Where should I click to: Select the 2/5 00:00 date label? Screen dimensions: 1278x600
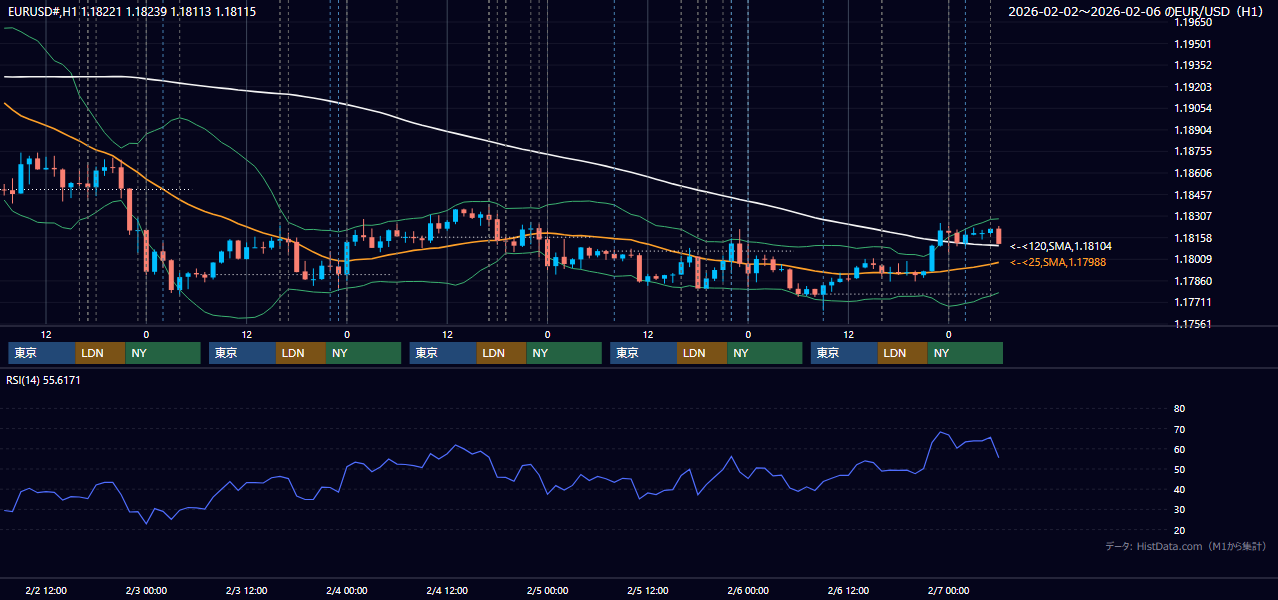[x=547, y=591]
